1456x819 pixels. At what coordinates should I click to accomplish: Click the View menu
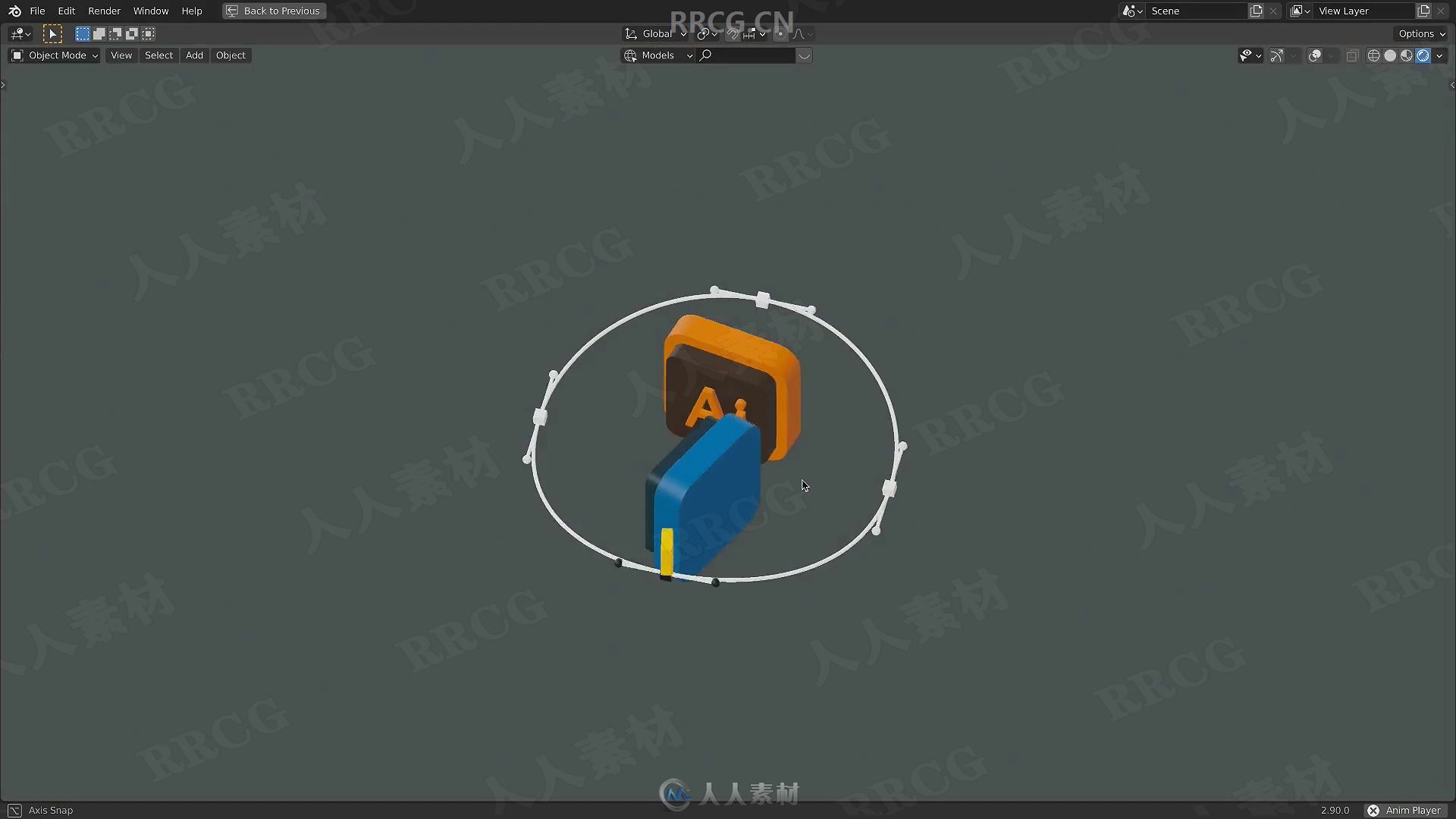[x=121, y=55]
